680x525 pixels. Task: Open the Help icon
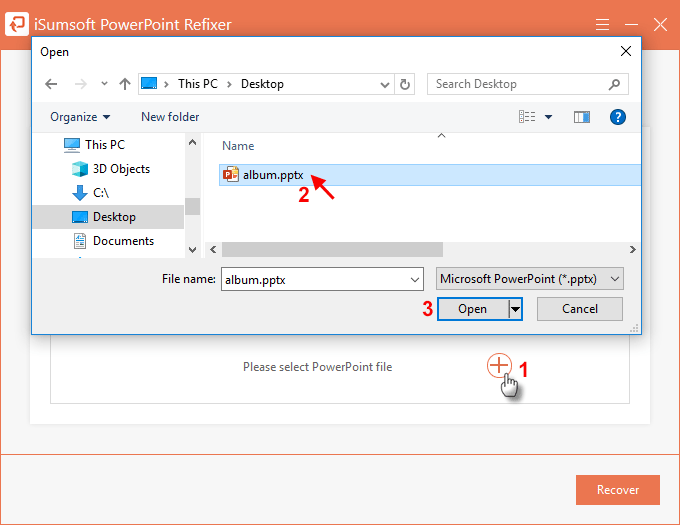click(618, 117)
